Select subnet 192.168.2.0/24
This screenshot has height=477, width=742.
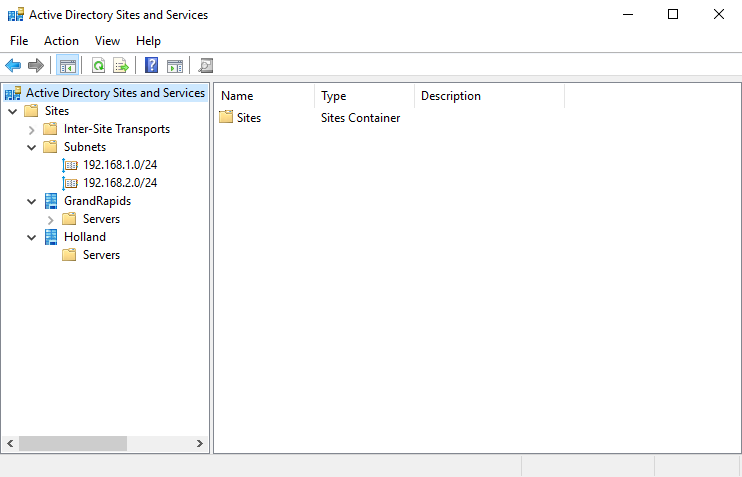(x=120, y=183)
